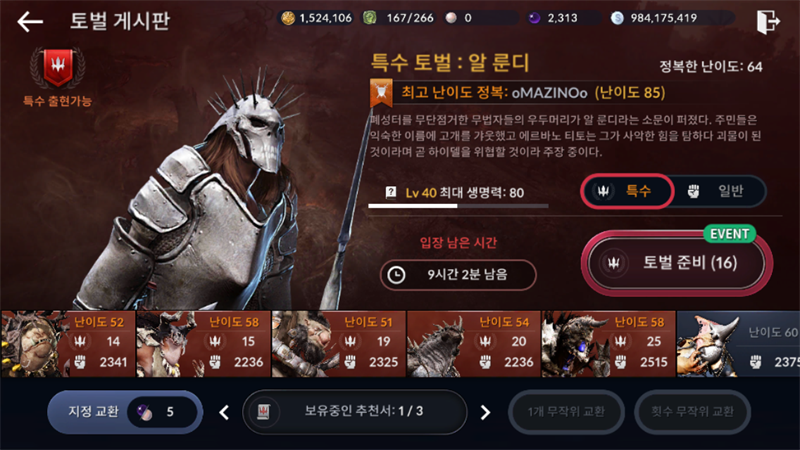Show previous recommendation letter with left chevron
800x450 pixels.
(224, 412)
